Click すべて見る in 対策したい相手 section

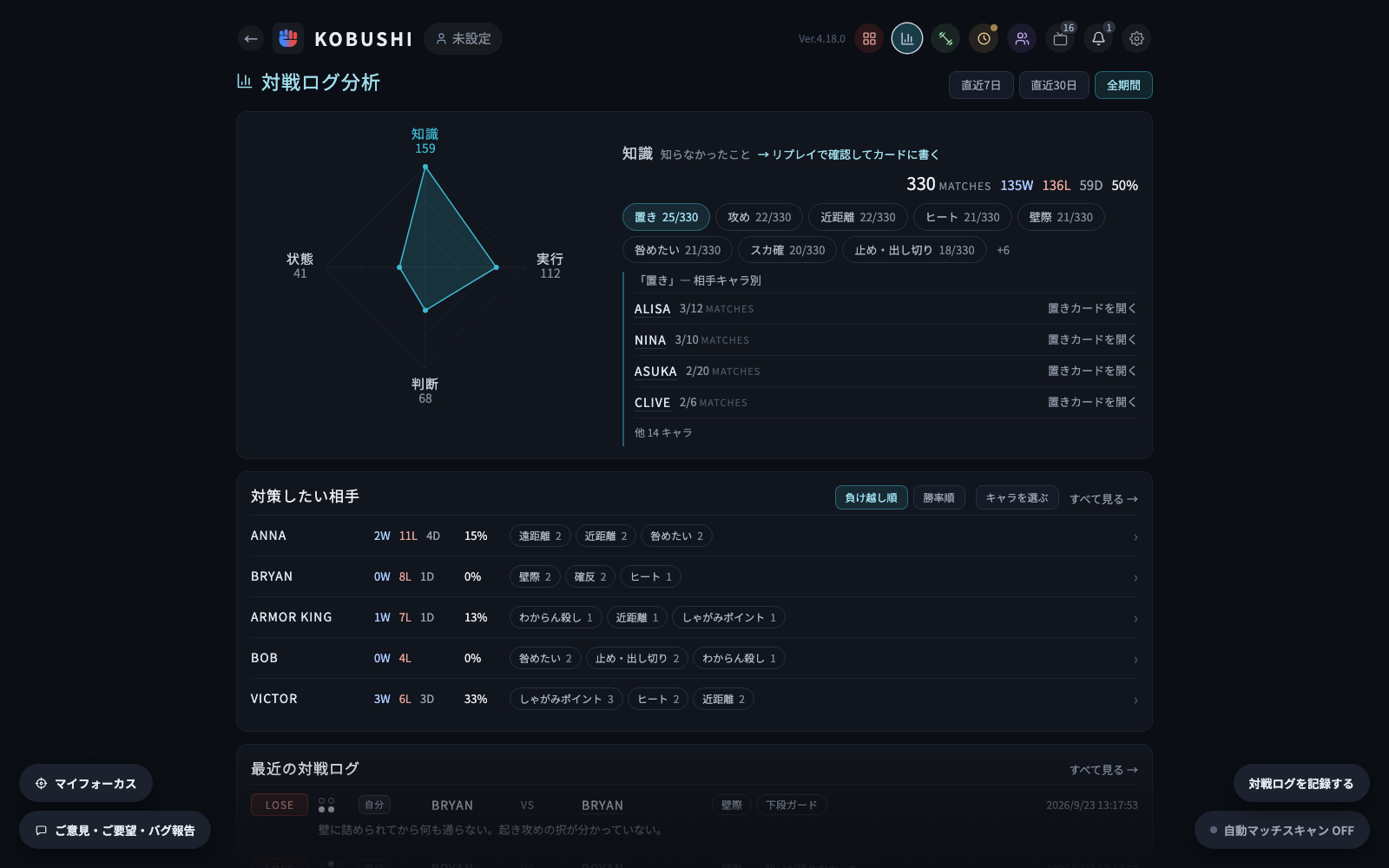1103,499
